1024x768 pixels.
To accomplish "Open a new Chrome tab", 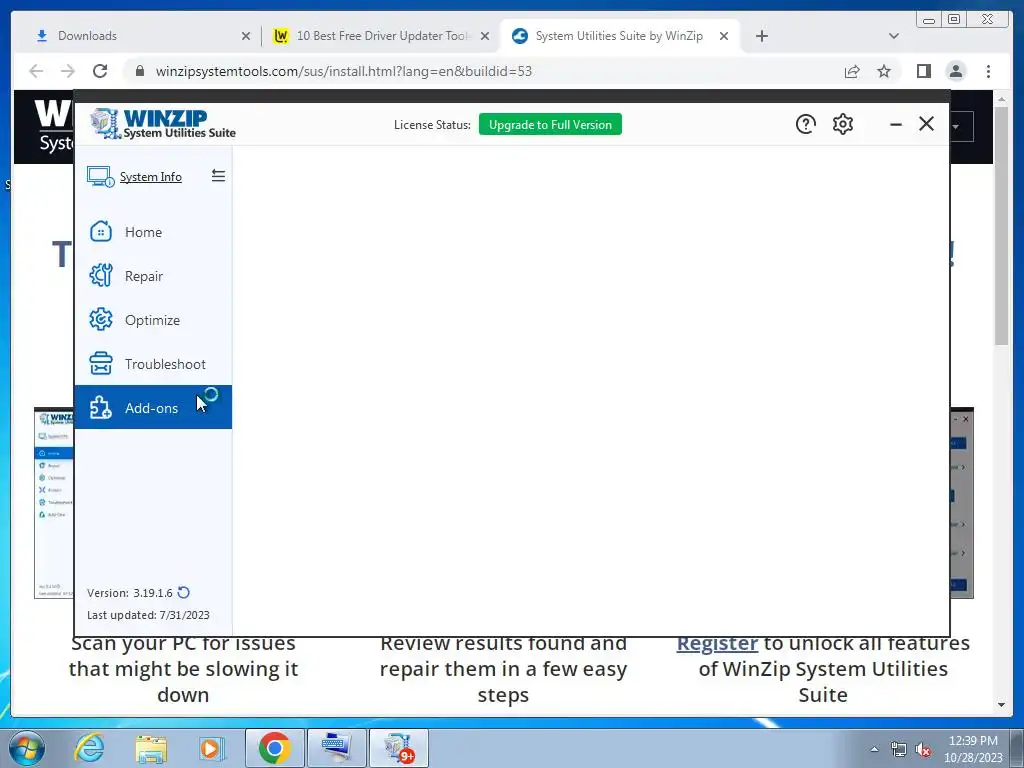I will [x=761, y=36].
